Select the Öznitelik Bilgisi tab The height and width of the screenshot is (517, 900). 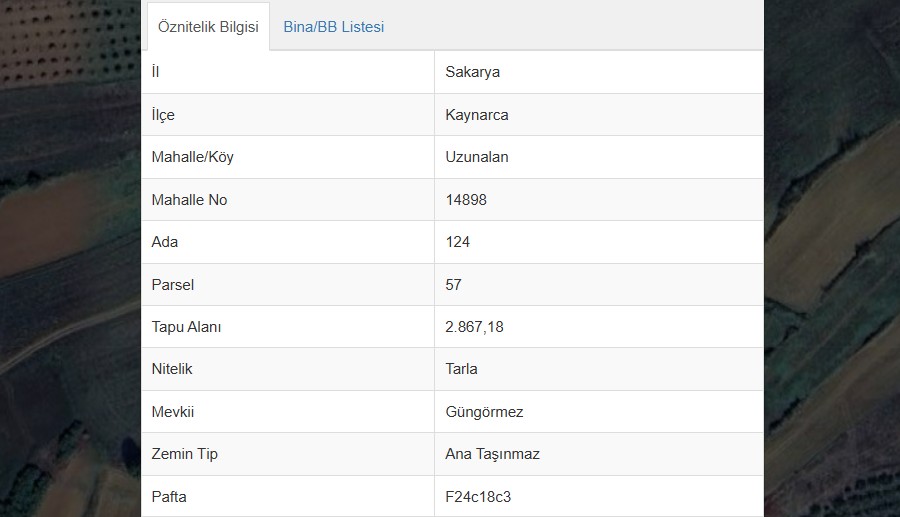tap(208, 27)
